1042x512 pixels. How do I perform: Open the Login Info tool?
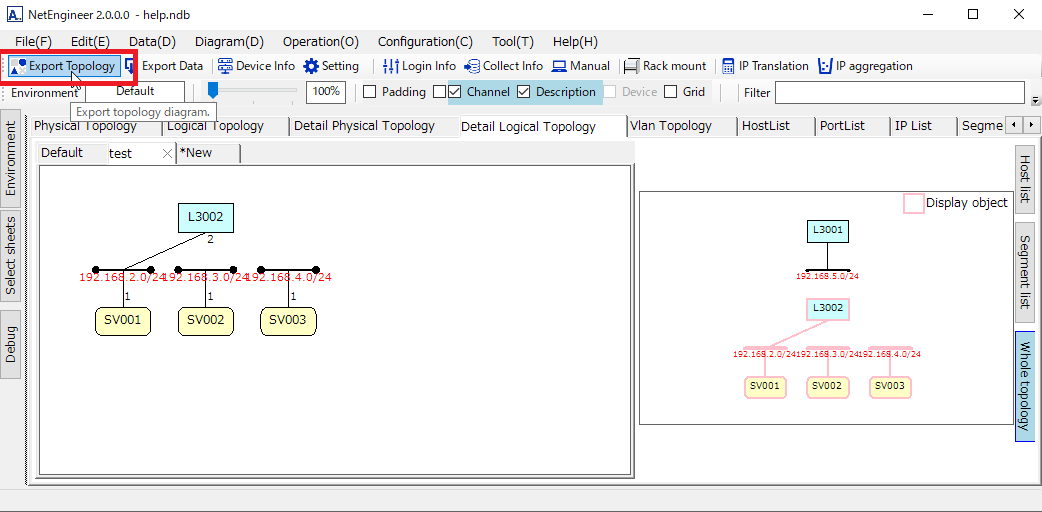click(x=419, y=66)
